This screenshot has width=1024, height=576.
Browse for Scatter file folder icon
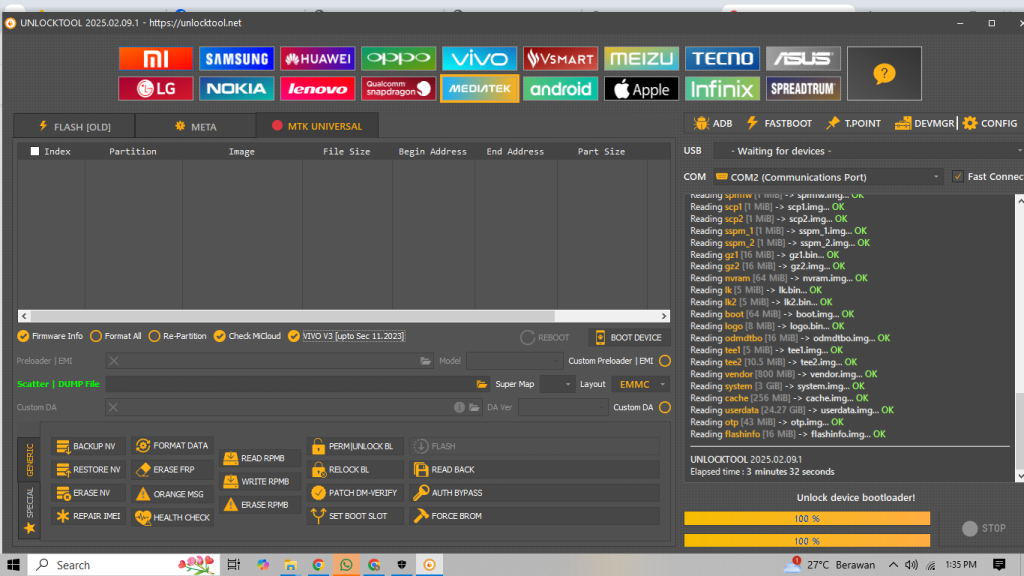click(x=482, y=384)
